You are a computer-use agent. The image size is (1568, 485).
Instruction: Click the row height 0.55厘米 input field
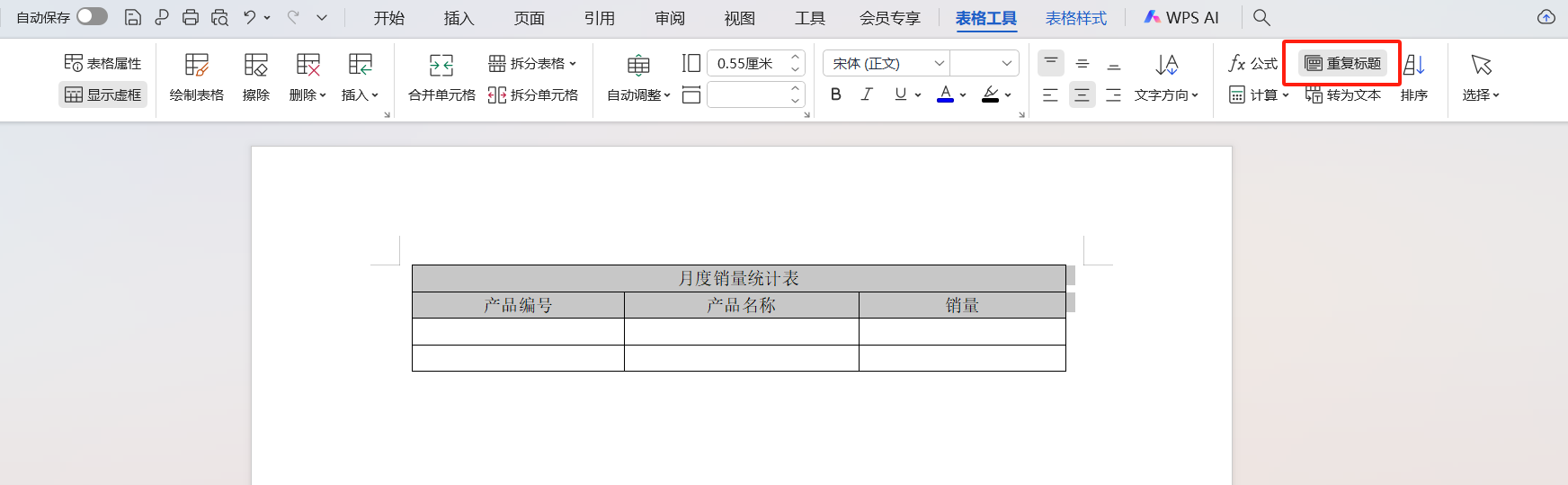tap(748, 63)
